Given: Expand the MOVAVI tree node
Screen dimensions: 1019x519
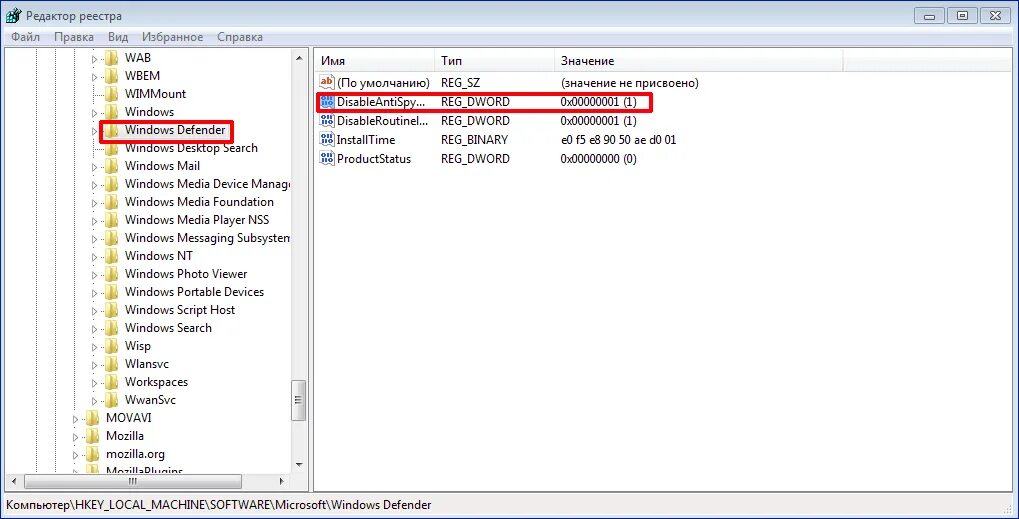Looking at the screenshot, I should click(x=75, y=419).
